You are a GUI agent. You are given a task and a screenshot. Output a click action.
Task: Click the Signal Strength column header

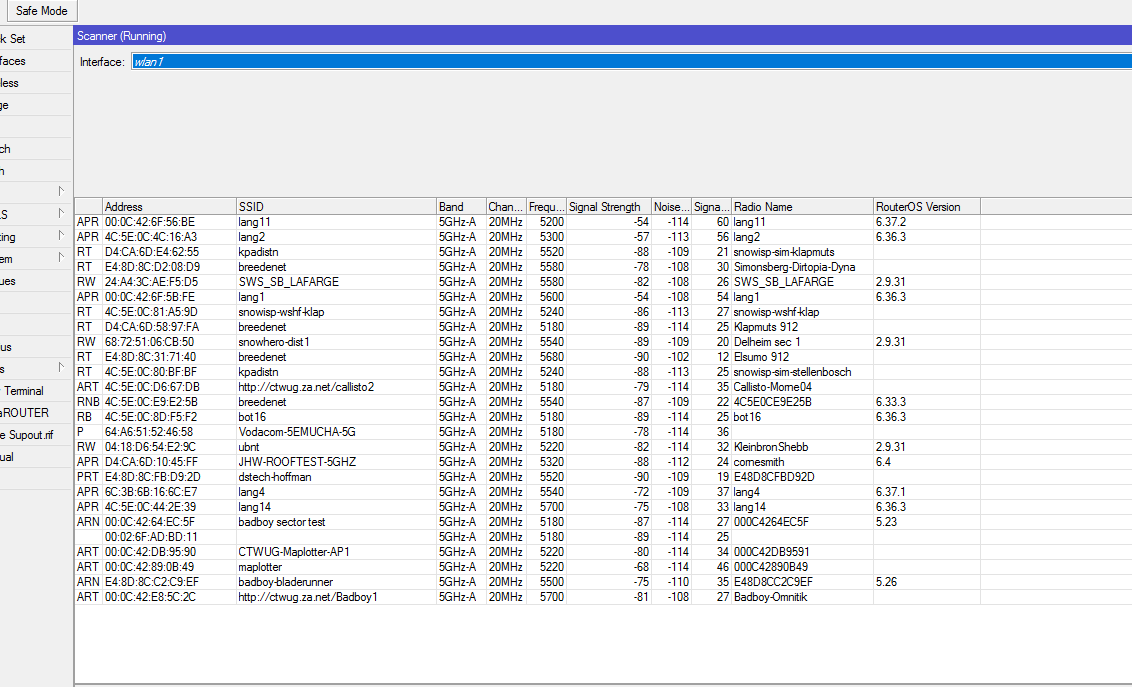click(x=607, y=207)
